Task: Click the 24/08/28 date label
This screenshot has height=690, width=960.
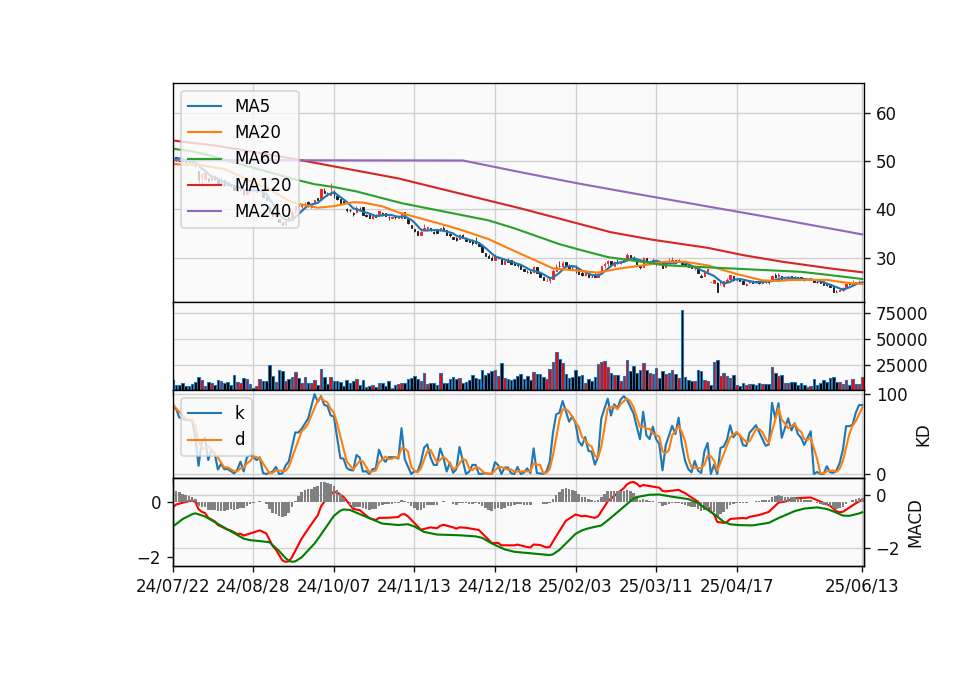Action: (x=253, y=586)
